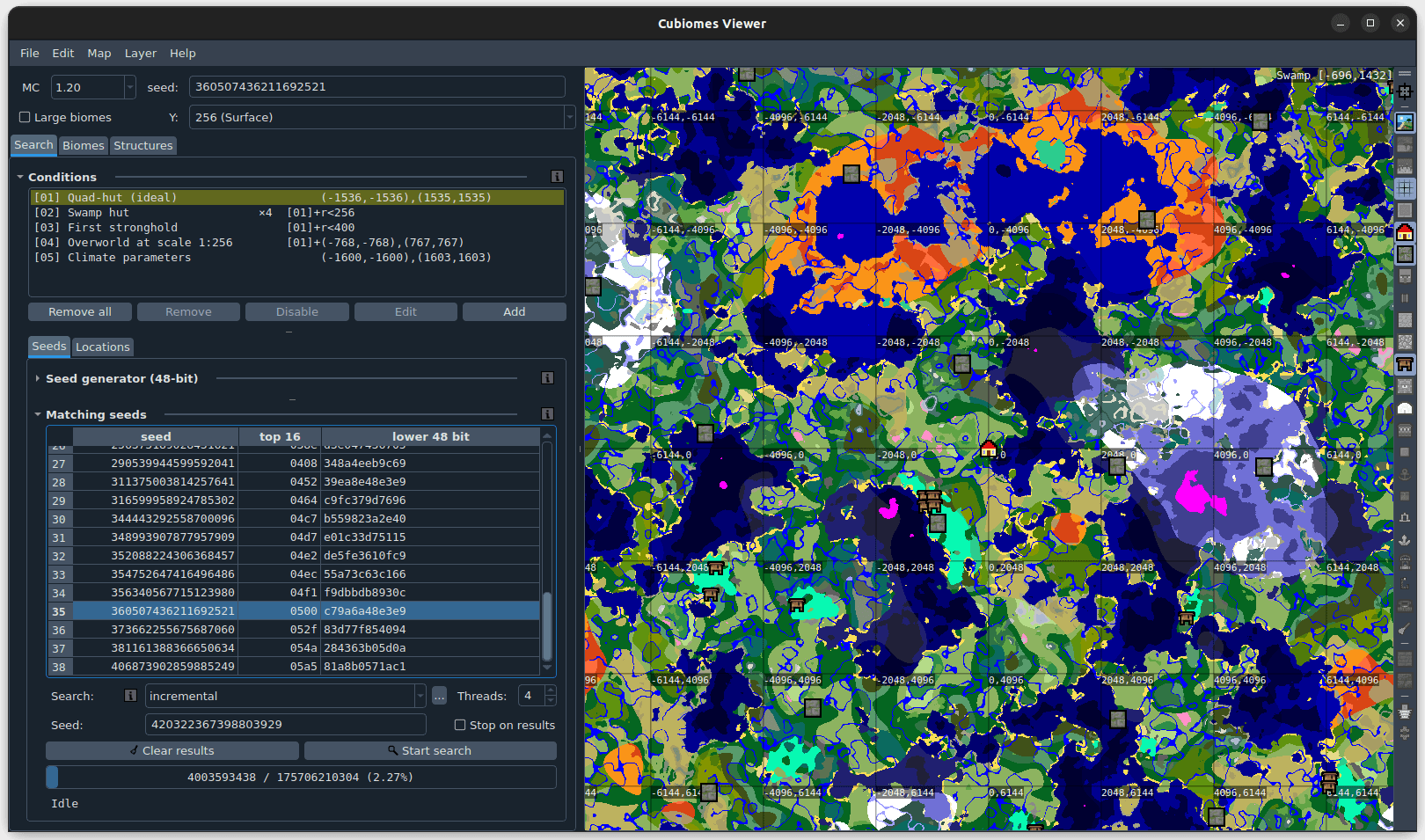
Task: Click the Start search button
Action: pos(430,750)
